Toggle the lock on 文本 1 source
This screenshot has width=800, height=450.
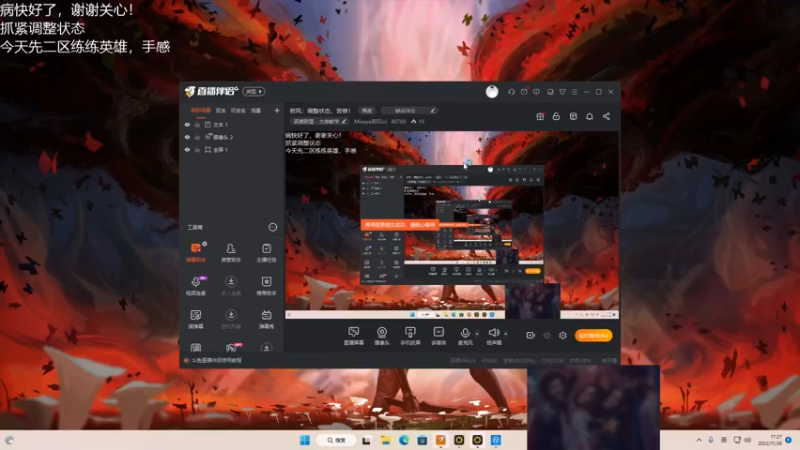click(197, 124)
